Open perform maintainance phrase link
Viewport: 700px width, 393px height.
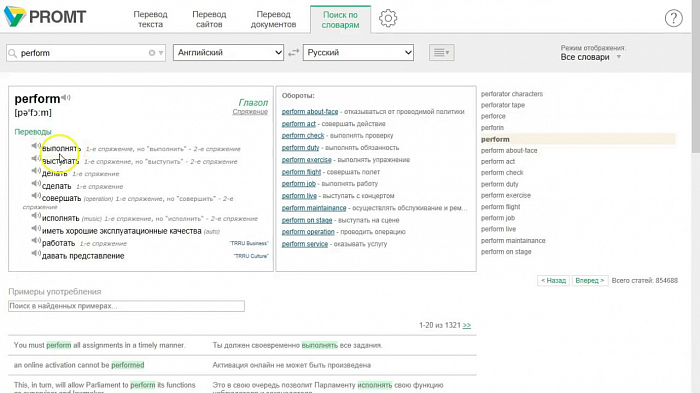(x=314, y=208)
